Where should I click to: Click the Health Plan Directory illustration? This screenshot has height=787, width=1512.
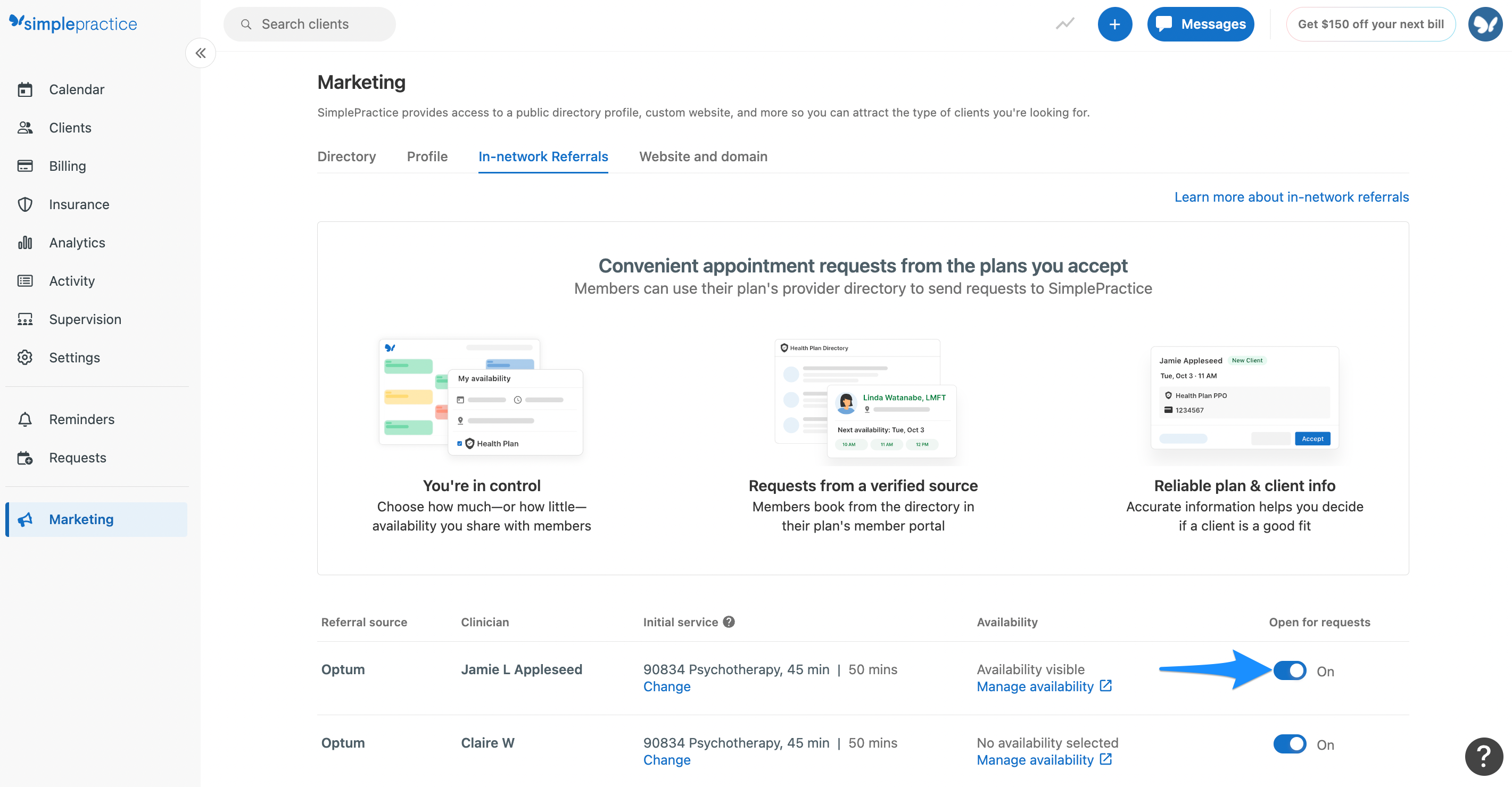point(865,398)
